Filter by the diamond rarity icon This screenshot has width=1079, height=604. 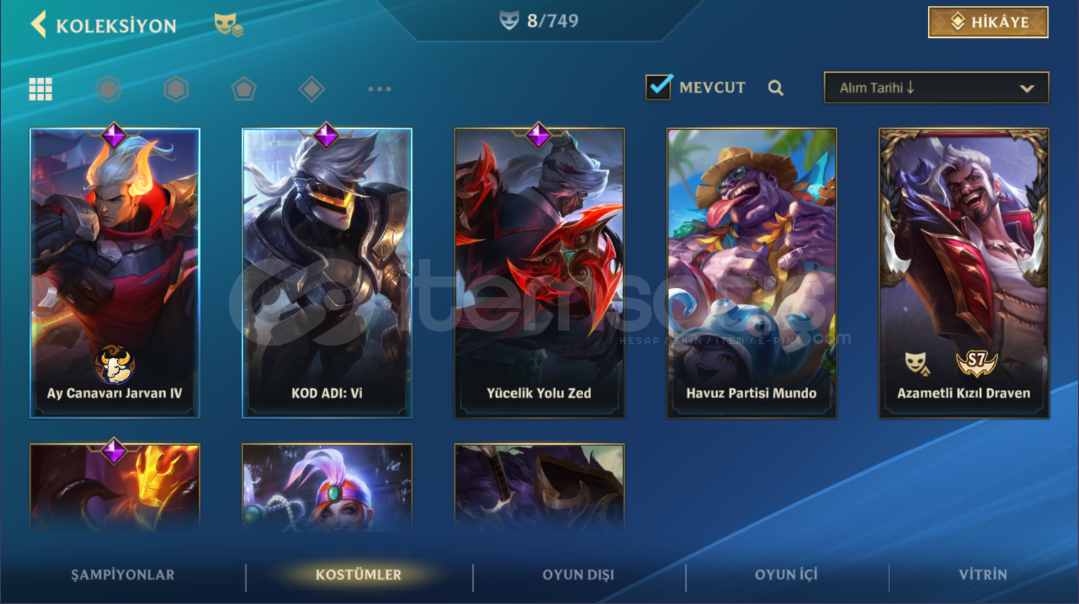click(312, 89)
